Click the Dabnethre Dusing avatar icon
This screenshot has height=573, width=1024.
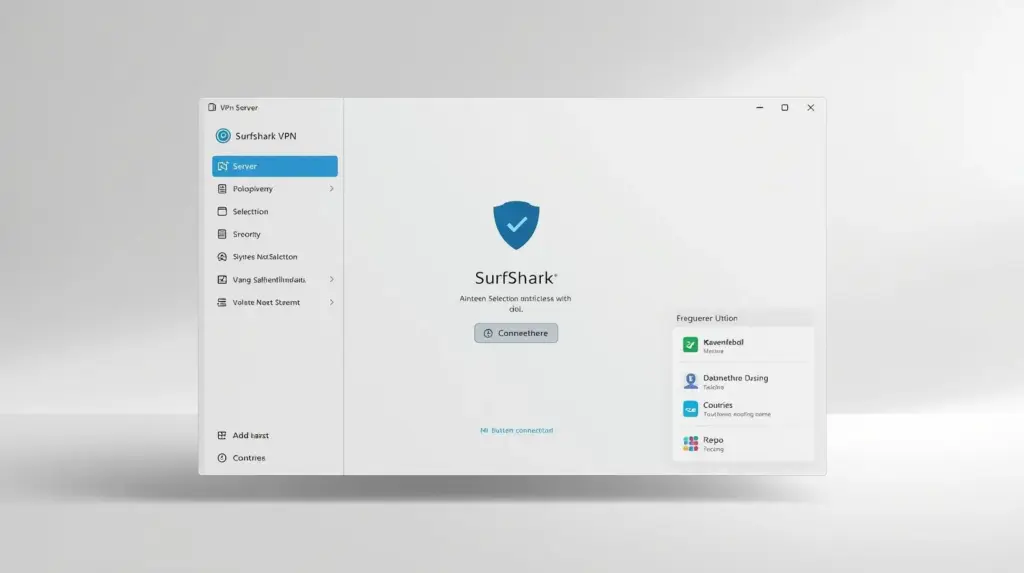[x=690, y=381]
